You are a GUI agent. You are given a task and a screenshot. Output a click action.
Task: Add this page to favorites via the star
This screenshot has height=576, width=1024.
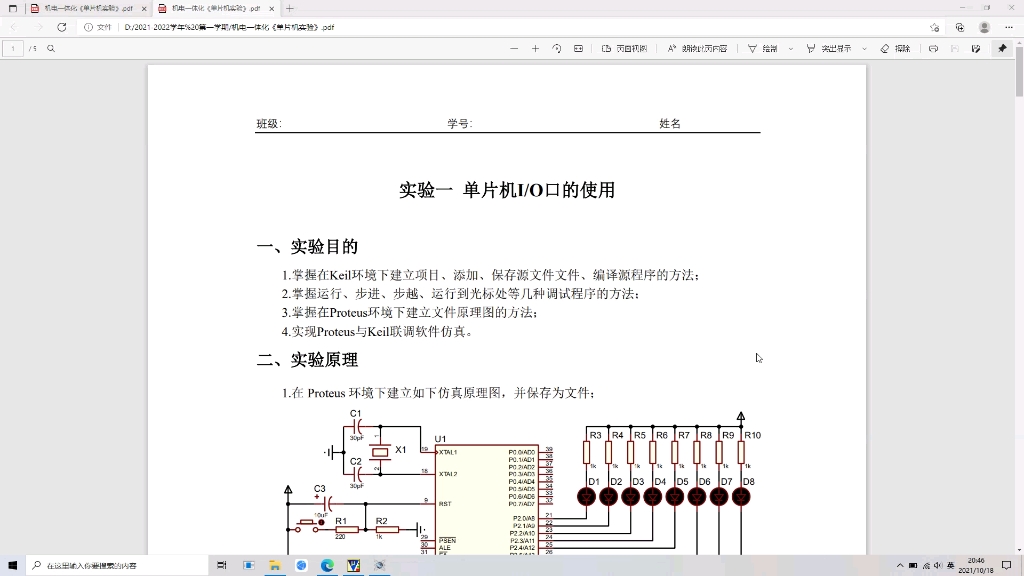(x=936, y=28)
